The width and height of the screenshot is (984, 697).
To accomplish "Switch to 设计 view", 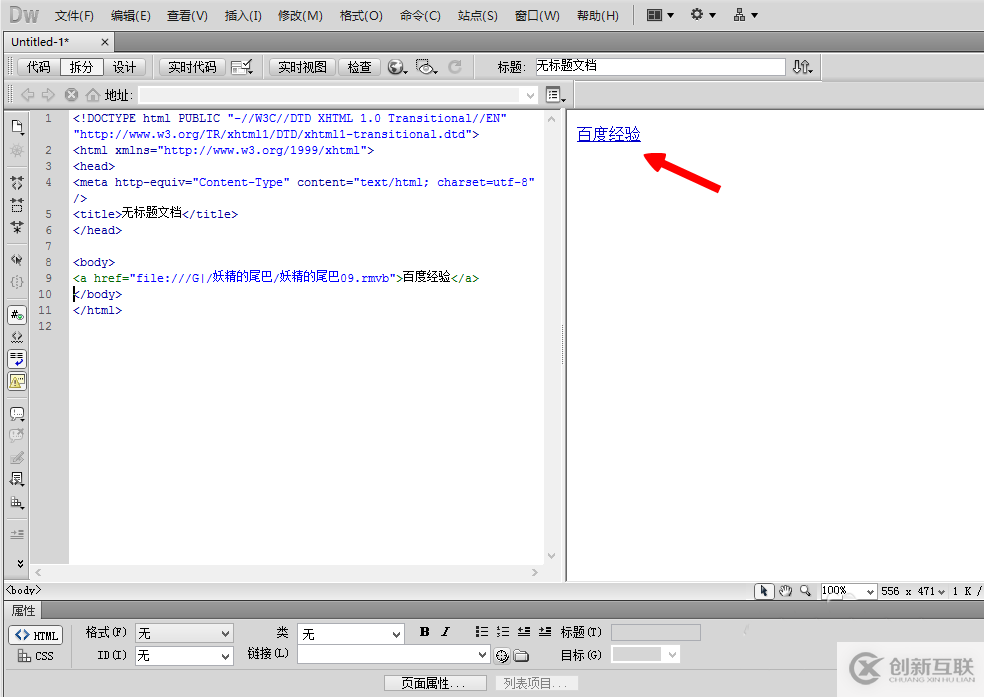I will tap(124, 67).
